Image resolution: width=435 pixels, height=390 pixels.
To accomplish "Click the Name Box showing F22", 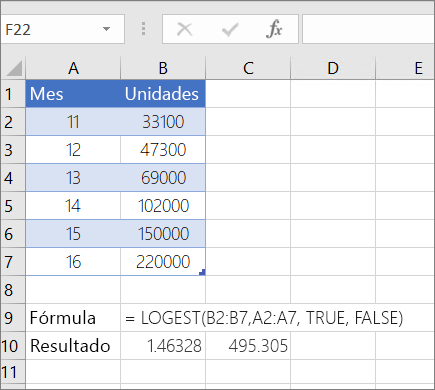I will point(63,29).
